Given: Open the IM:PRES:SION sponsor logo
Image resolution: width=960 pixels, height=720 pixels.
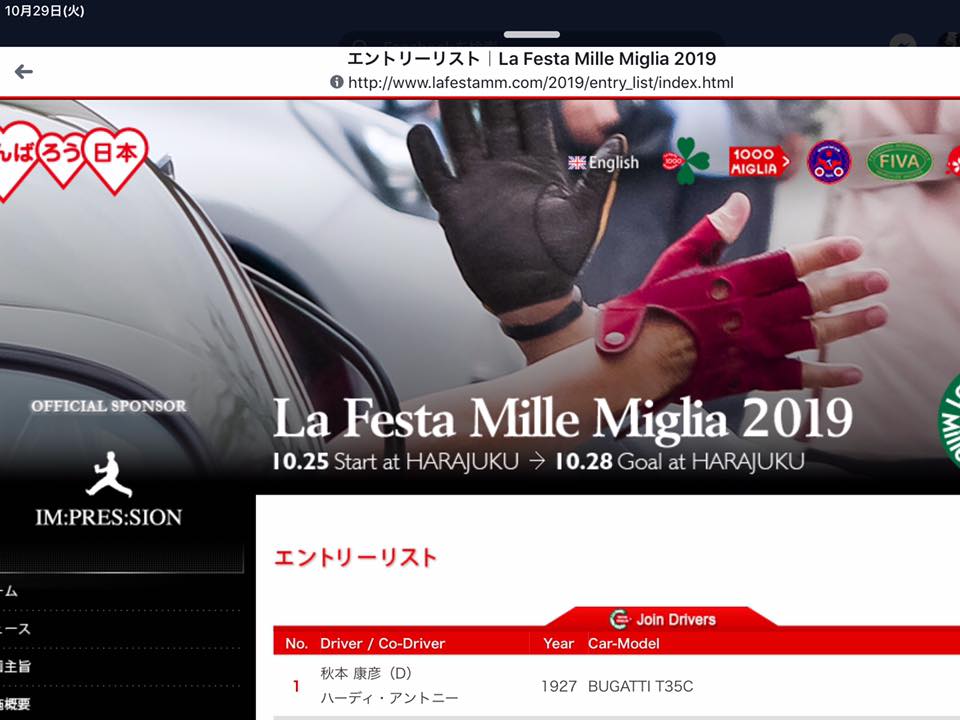Looking at the screenshot, I should point(108,490).
